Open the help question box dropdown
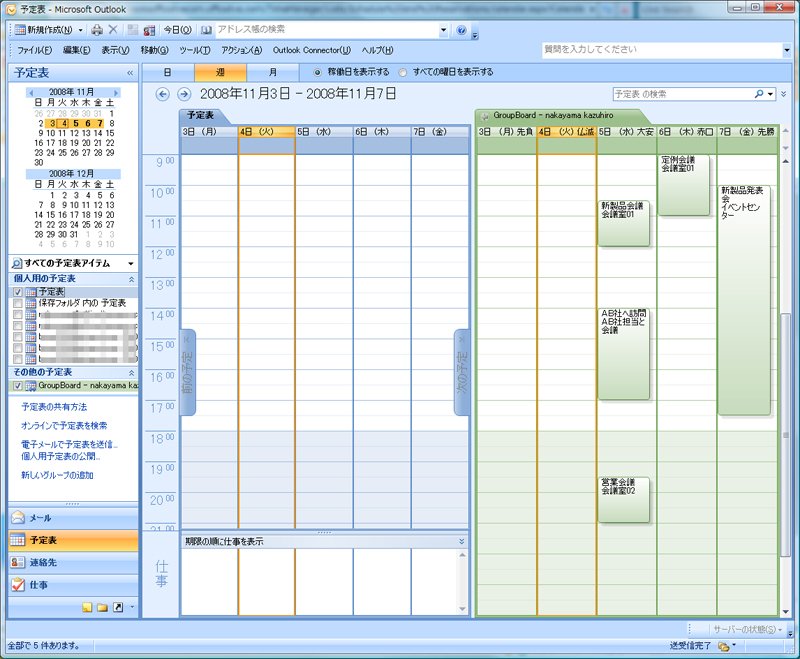 786,50
